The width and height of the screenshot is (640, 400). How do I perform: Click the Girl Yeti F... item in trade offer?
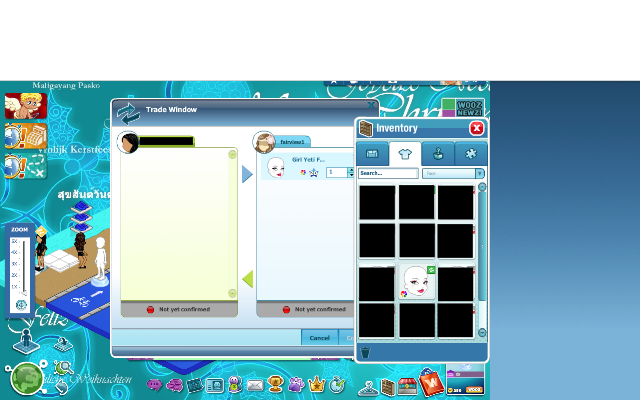click(307, 167)
